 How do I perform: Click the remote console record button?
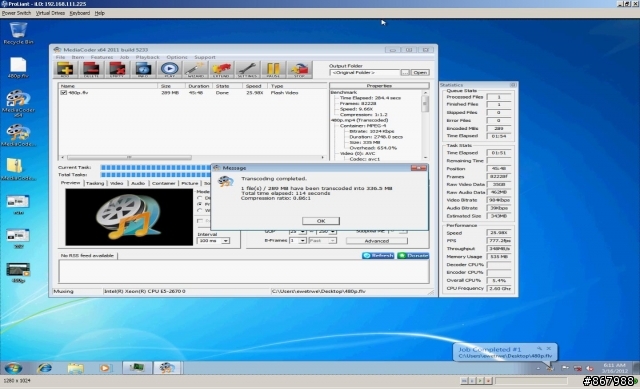pyautogui.click(x=488, y=381)
